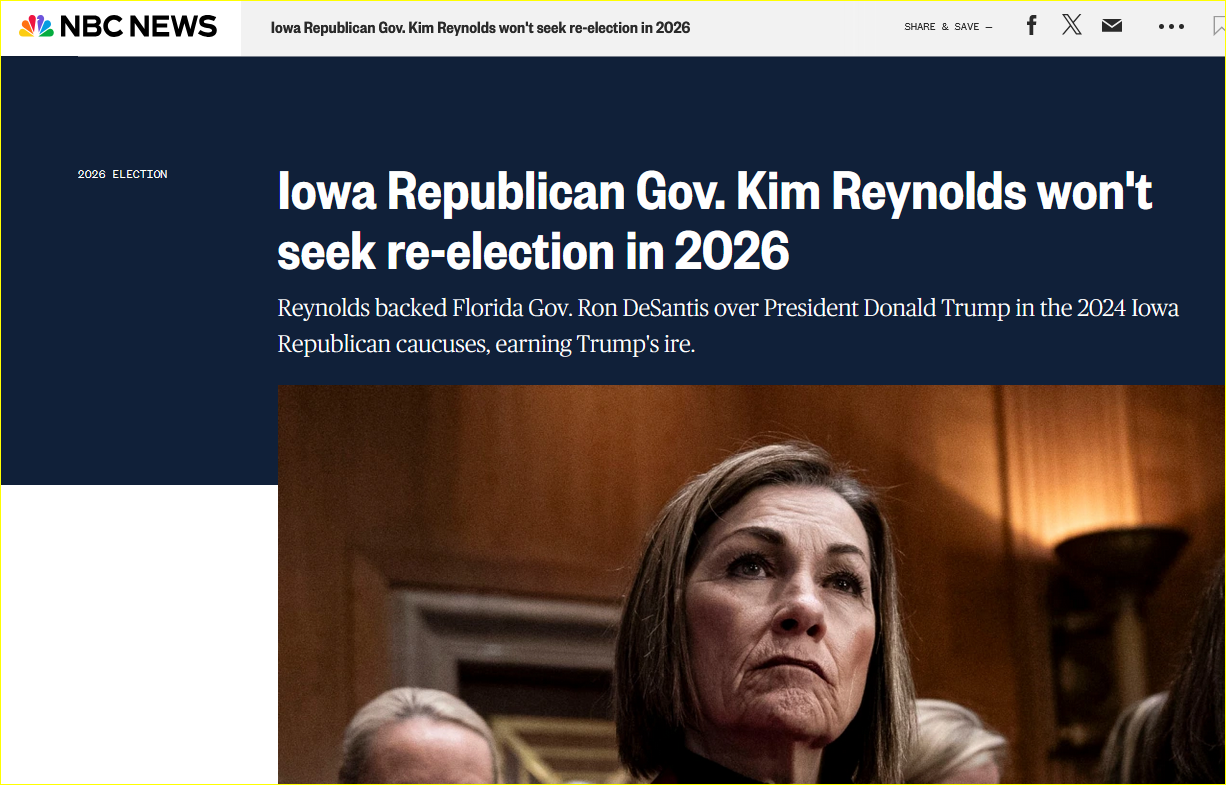1226x785 pixels.
Task: Share this story on X
Action: tap(1072, 26)
